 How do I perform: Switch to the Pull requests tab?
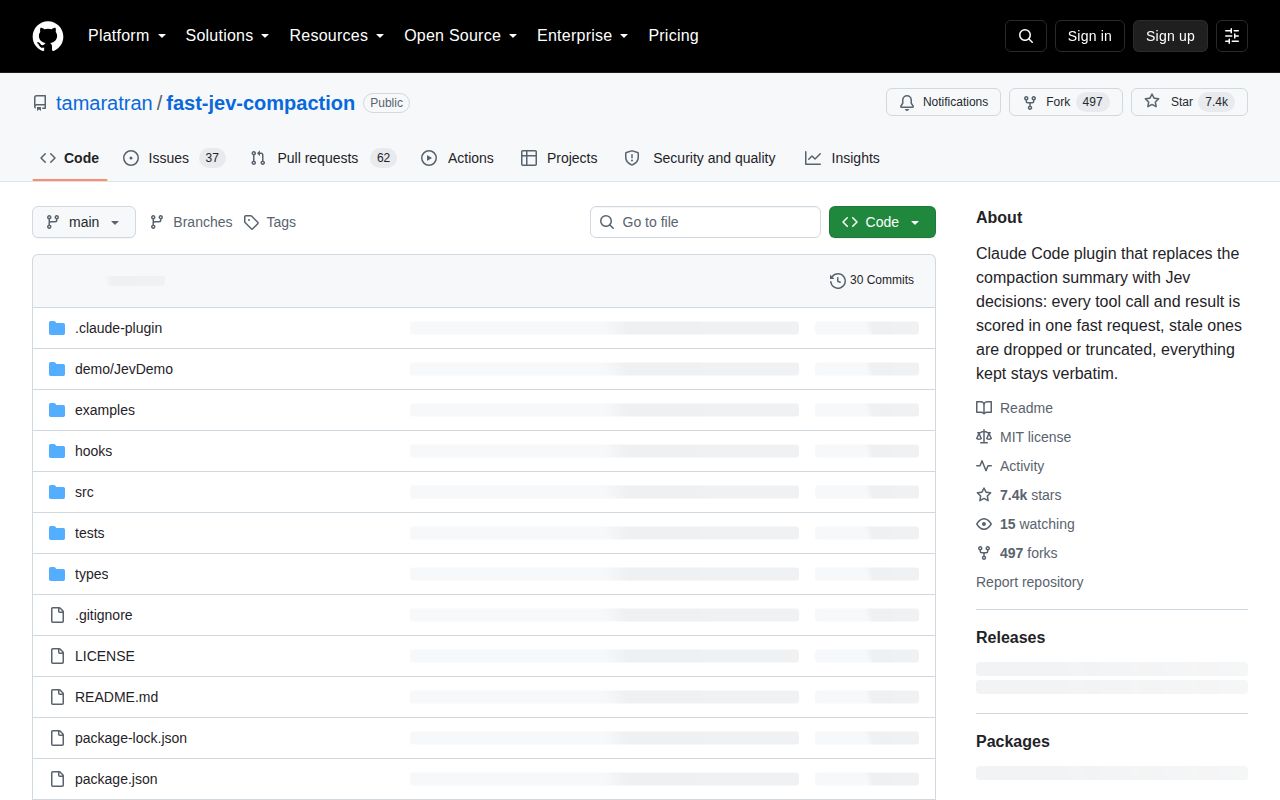(323, 158)
